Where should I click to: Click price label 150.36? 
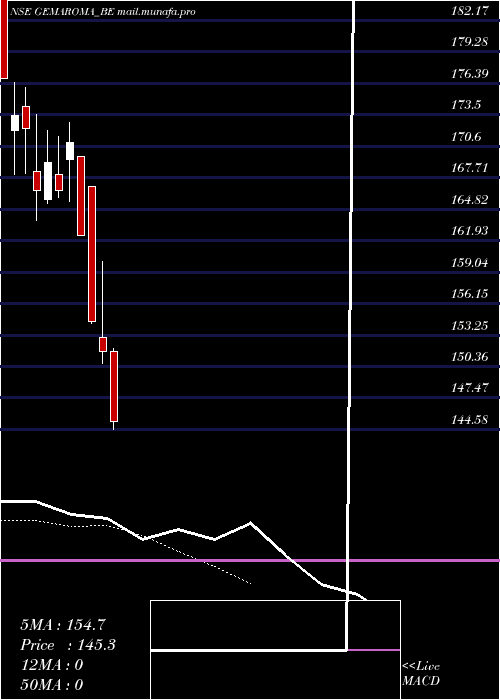click(x=470, y=357)
